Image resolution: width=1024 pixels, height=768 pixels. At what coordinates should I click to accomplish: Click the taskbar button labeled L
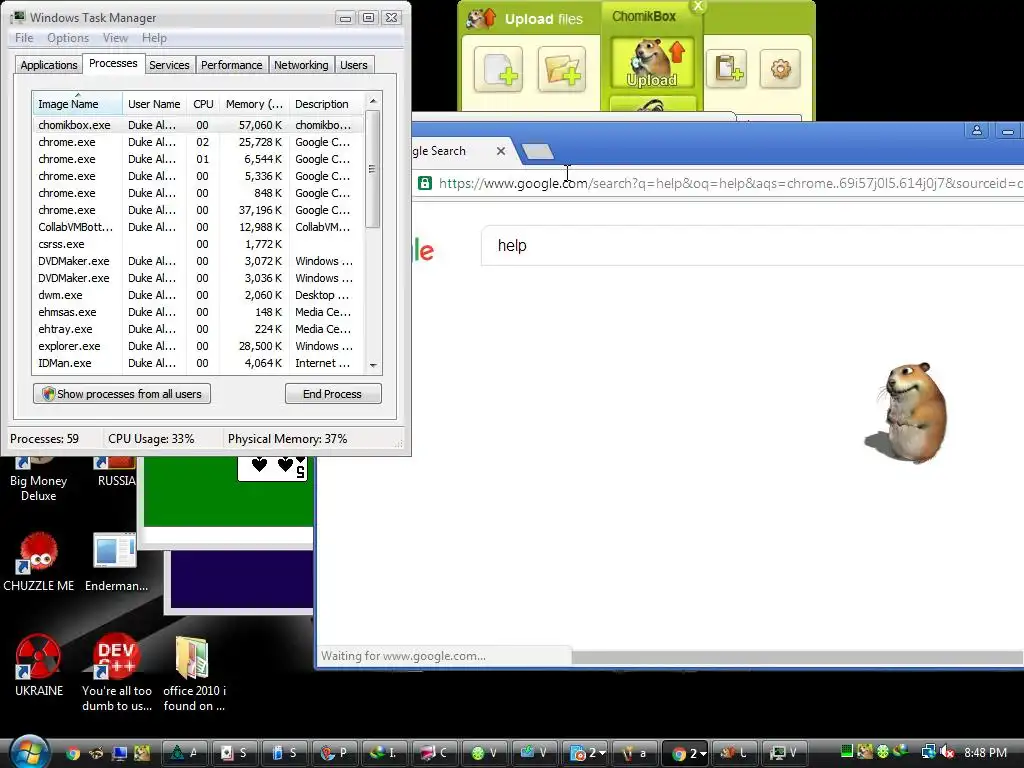(x=734, y=753)
